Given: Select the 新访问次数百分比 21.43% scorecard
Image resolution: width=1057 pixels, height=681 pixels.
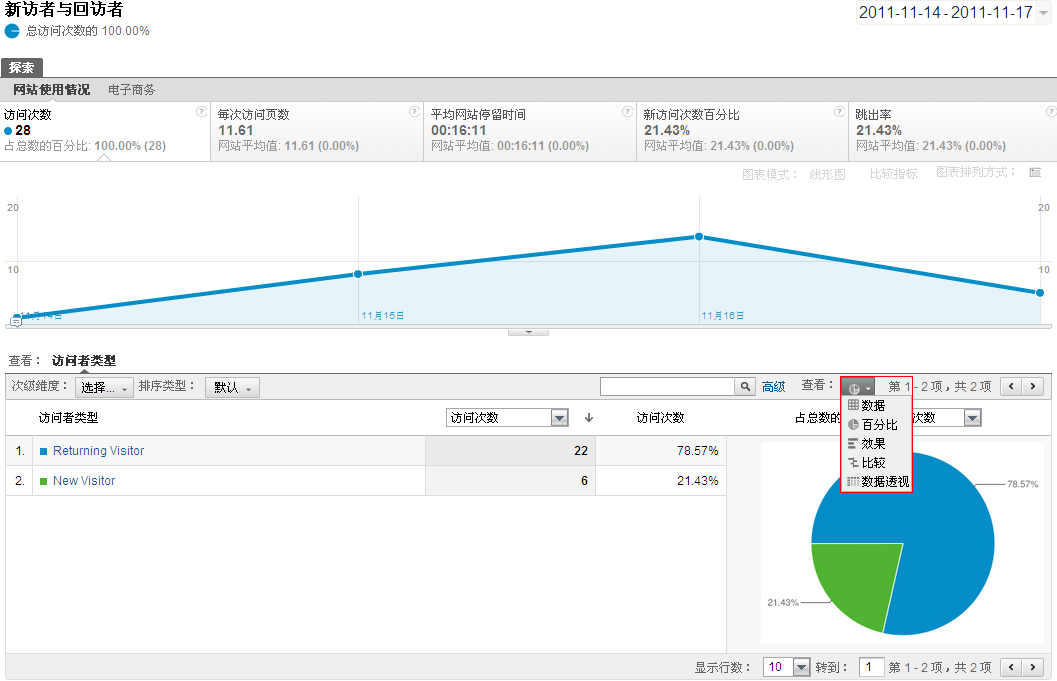Looking at the screenshot, I should click(x=742, y=131).
